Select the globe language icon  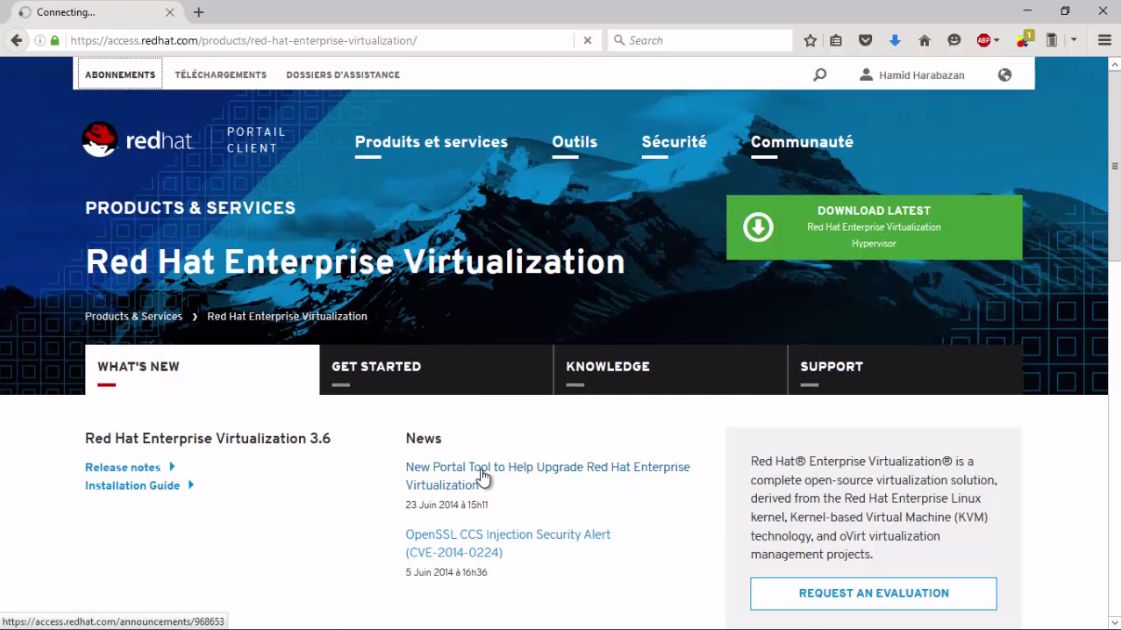coord(1004,74)
